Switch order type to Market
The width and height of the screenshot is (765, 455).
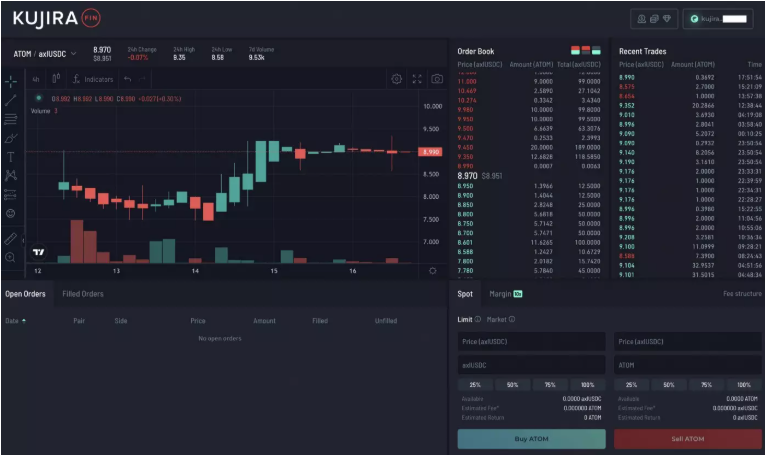tap(497, 319)
